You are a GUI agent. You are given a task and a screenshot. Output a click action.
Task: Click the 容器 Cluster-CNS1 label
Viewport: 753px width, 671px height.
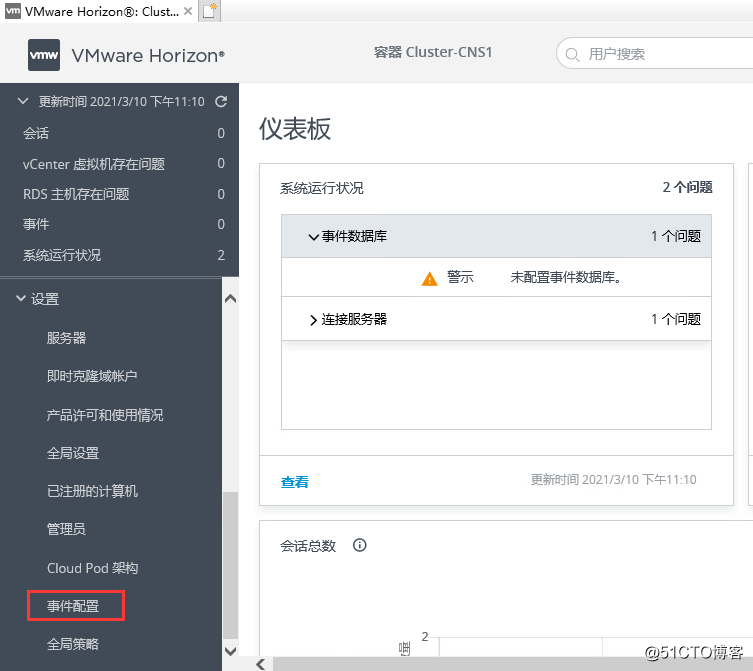click(x=433, y=52)
